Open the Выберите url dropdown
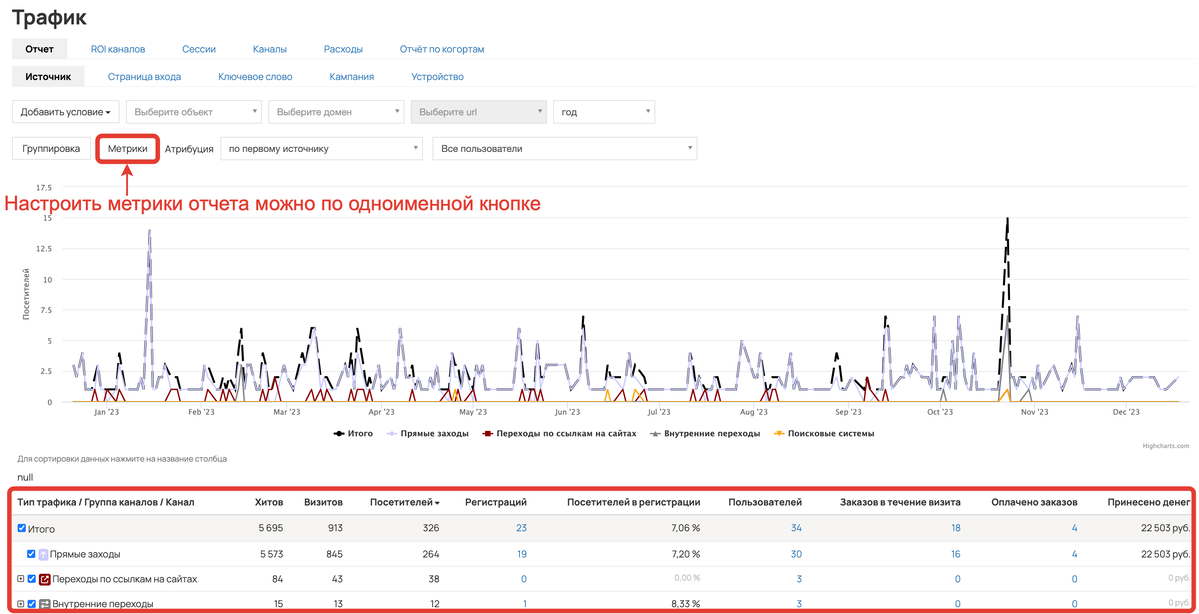1199x614 pixels. click(479, 112)
